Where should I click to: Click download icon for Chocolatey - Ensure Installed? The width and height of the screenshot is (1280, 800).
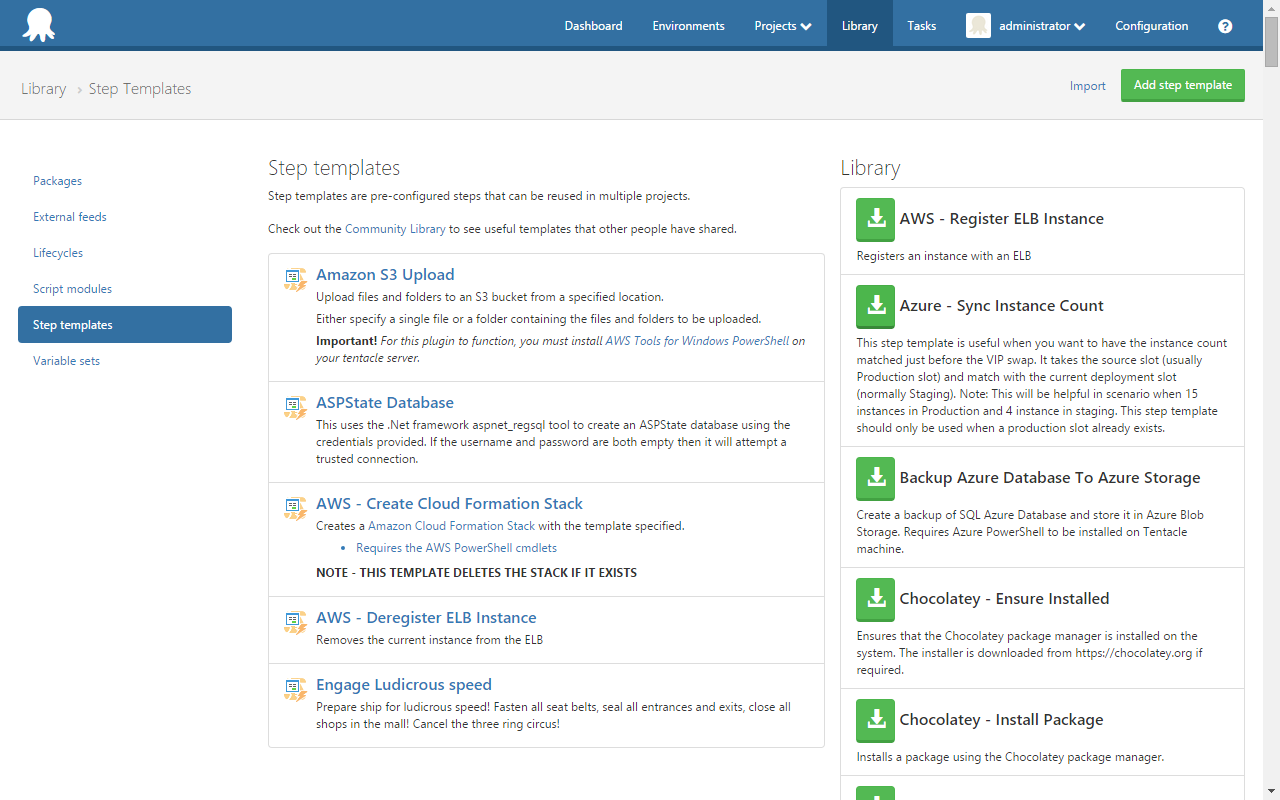click(876, 600)
